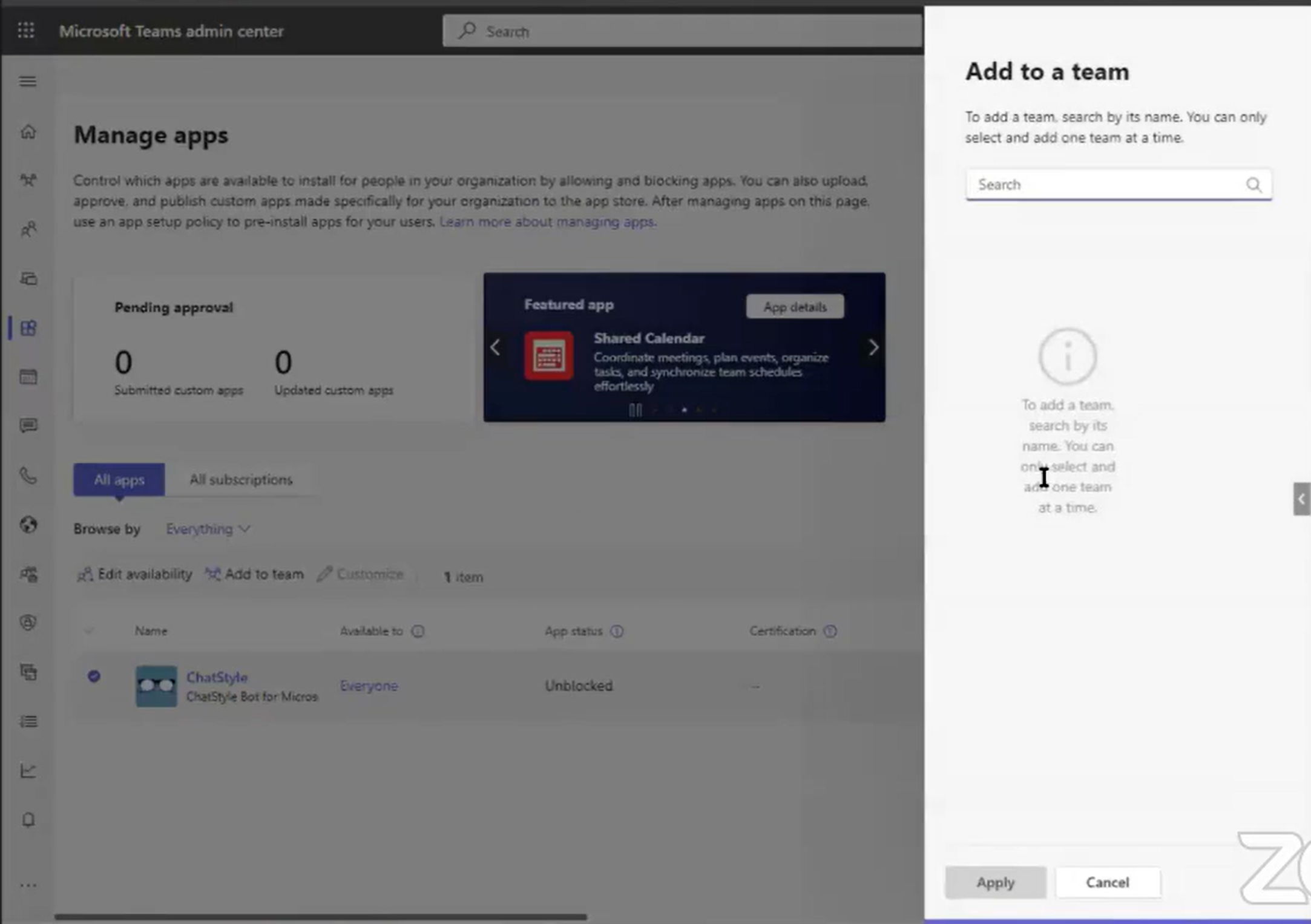Focus the top admin center Search box
The height and width of the screenshot is (924, 1311).
click(x=682, y=31)
